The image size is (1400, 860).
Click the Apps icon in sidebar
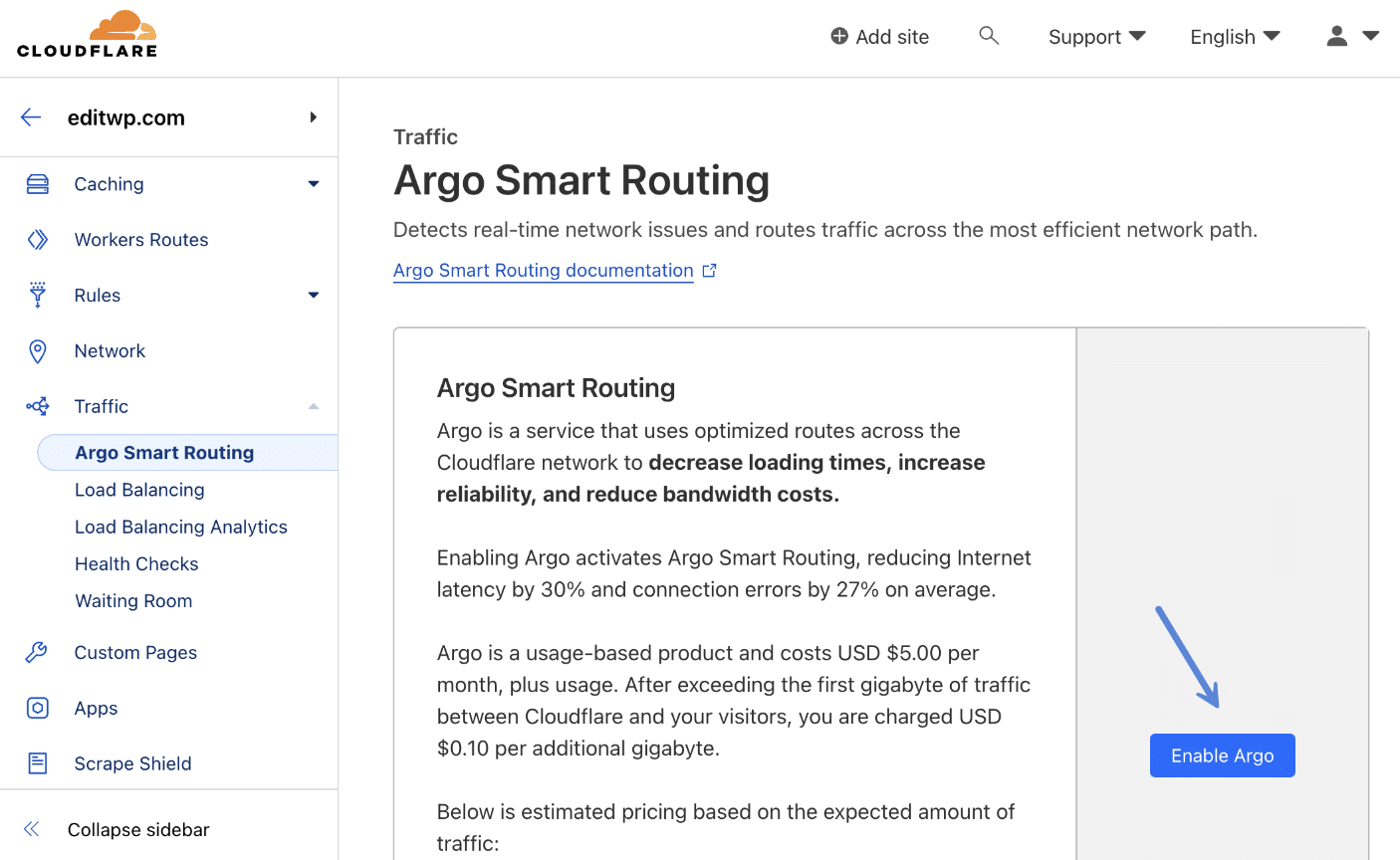click(38, 709)
